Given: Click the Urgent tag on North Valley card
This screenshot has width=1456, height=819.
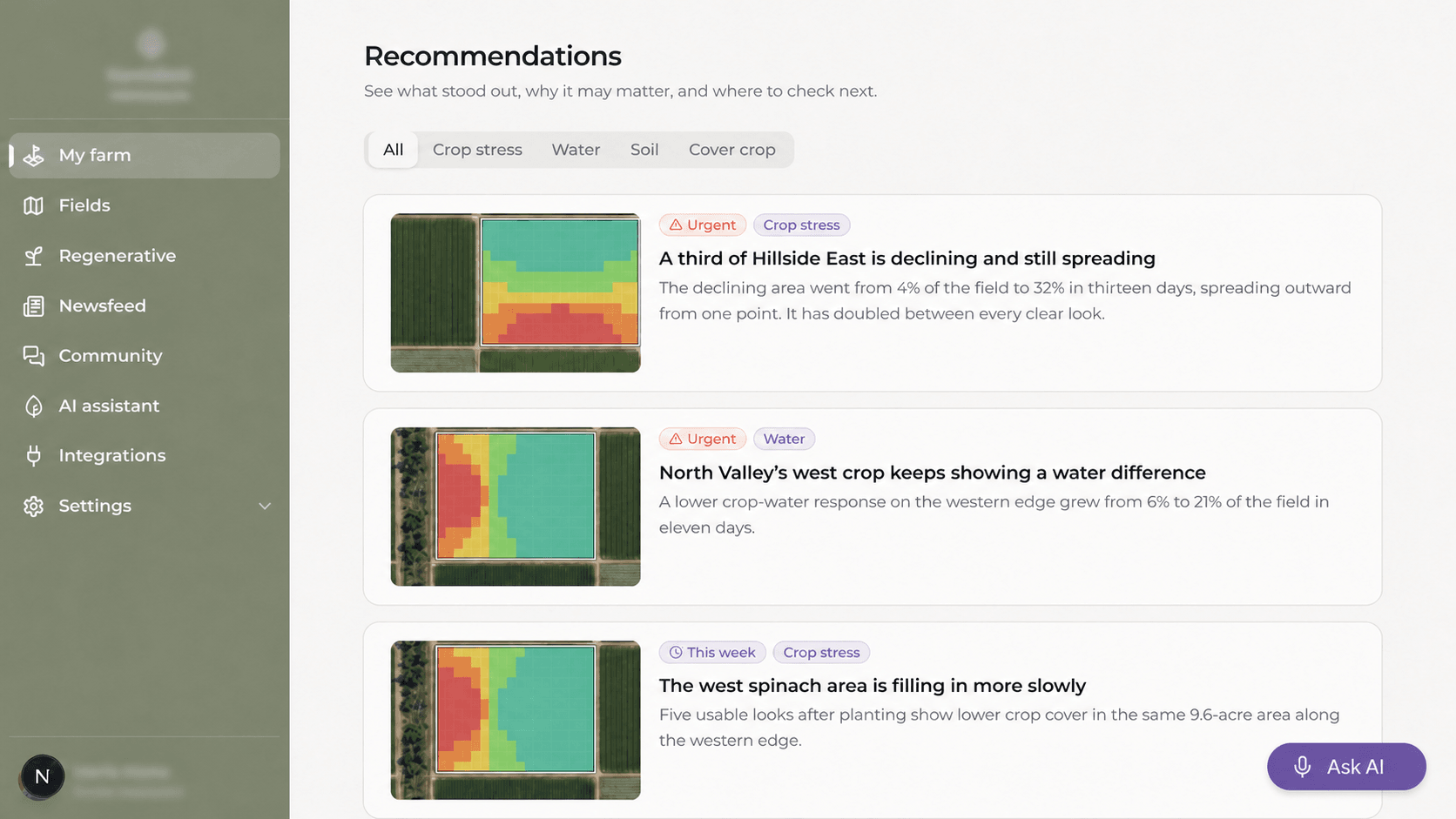Looking at the screenshot, I should 703,439.
